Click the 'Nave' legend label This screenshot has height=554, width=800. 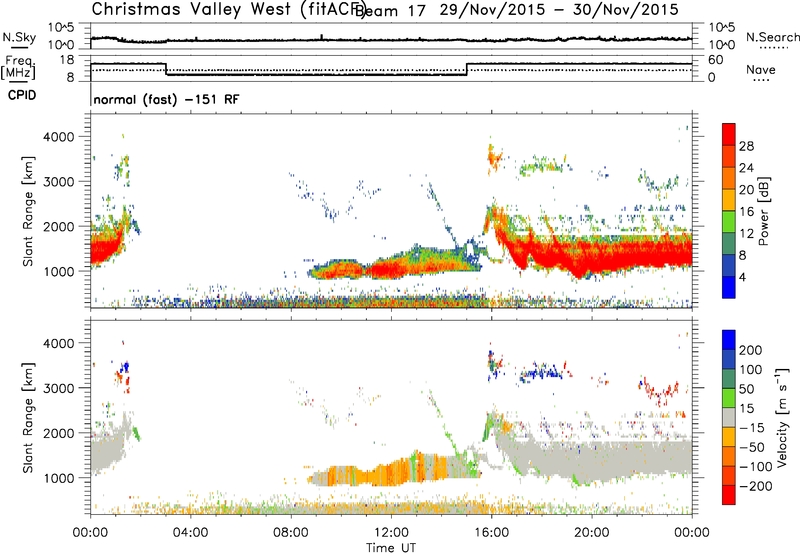tap(761, 70)
